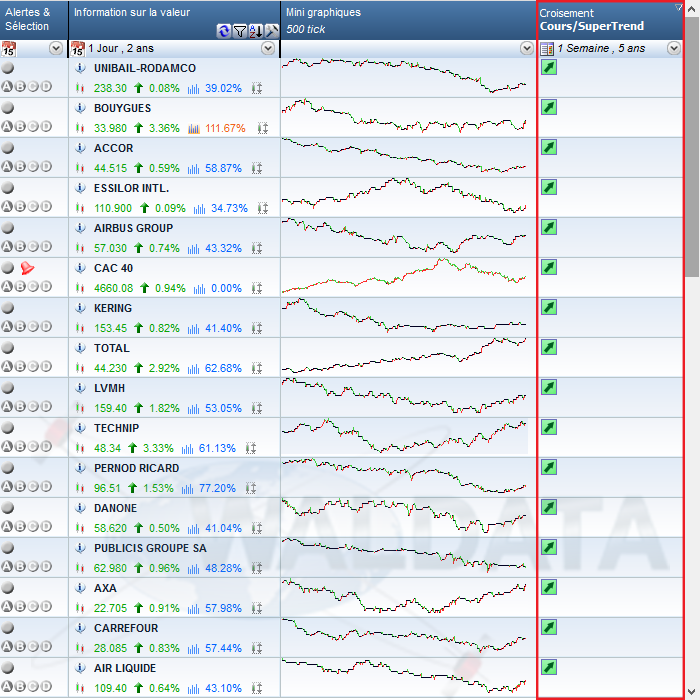700x700 pixels.
Task: Open the info icon for UNIBAIL-RODAMCO
Action: click(80, 68)
